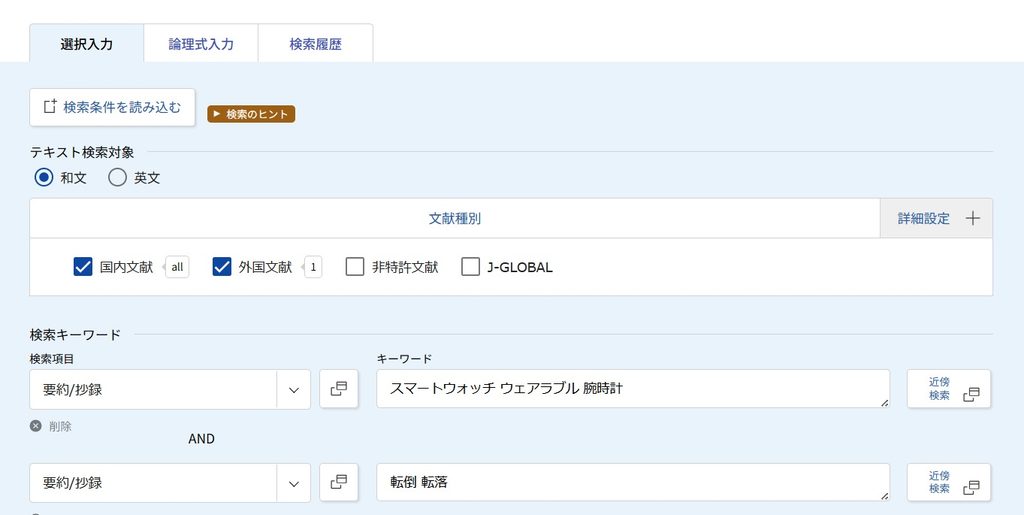Click the 'all' badge next to 国内文献

tap(177, 267)
